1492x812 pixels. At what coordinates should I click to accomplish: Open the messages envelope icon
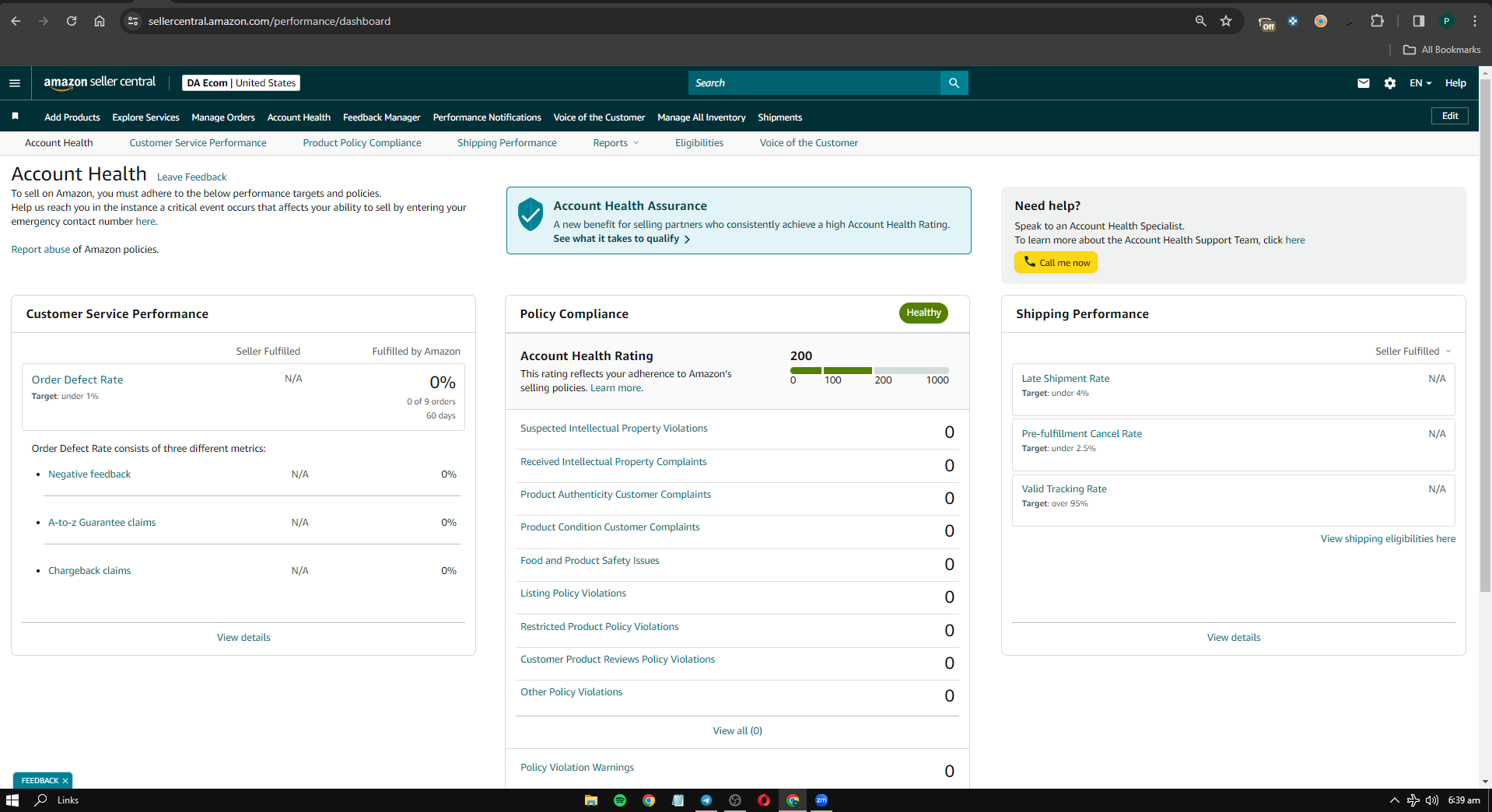point(1364,83)
